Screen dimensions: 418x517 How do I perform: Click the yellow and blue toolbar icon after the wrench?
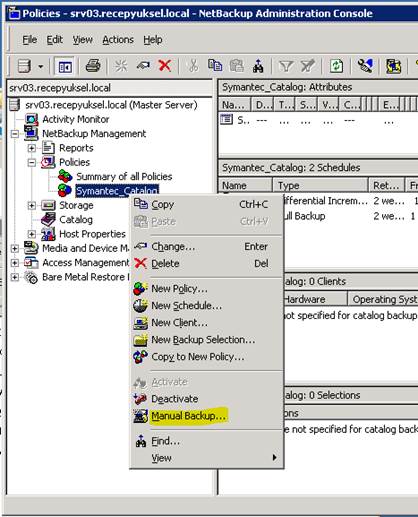tap(394, 66)
